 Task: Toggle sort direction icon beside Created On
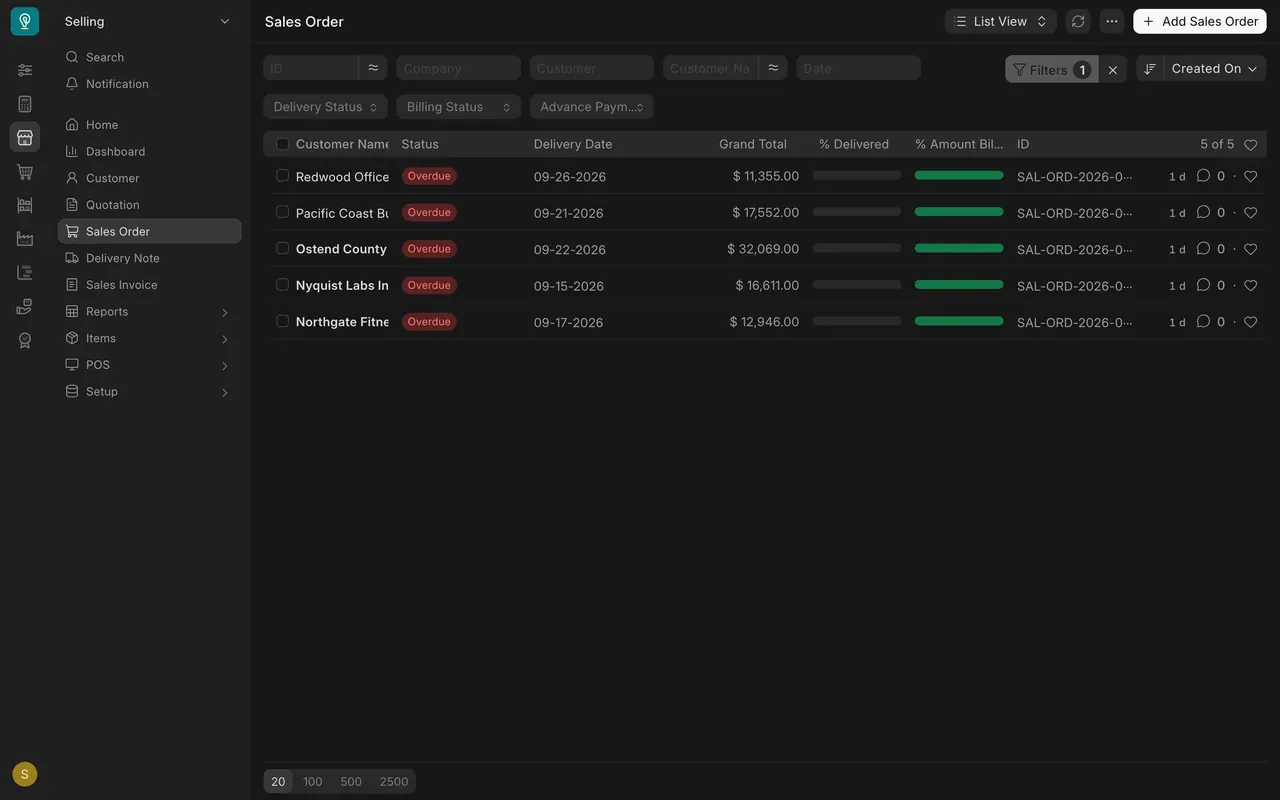(1150, 69)
